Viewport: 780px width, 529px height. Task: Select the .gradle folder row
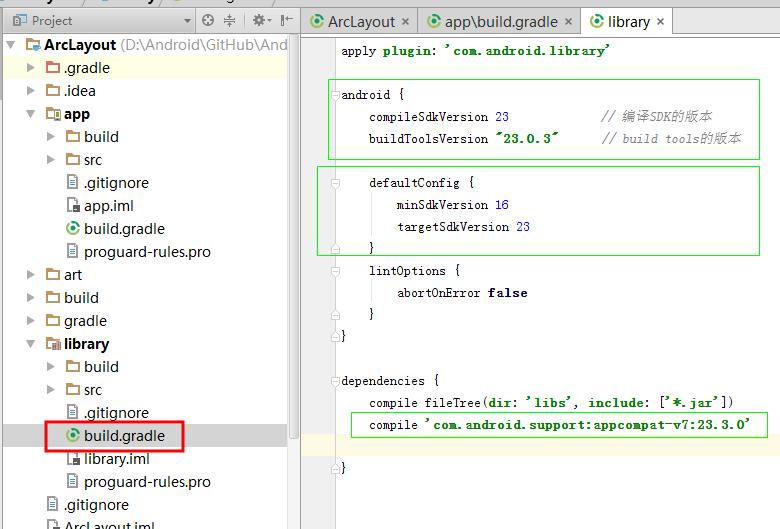145,68
